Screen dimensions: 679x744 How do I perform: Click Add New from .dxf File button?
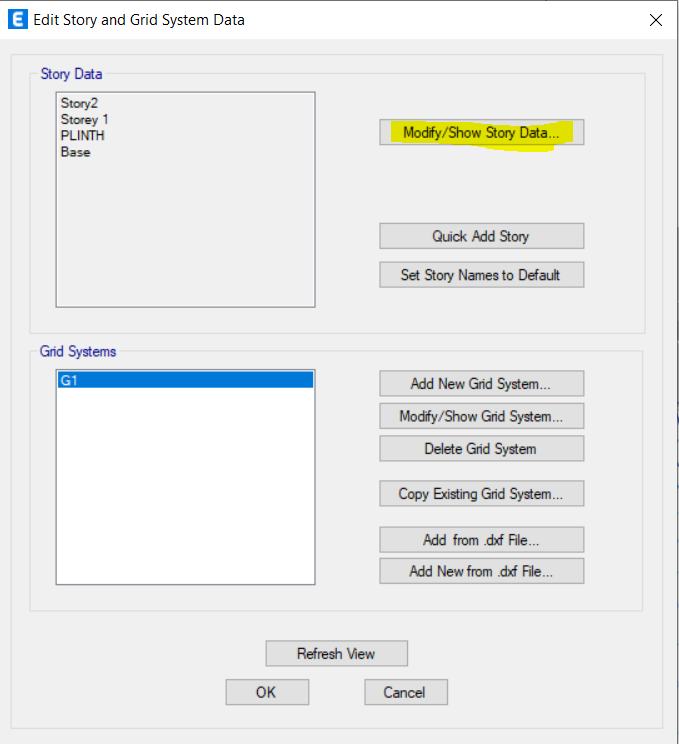pyautogui.click(x=482, y=571)
